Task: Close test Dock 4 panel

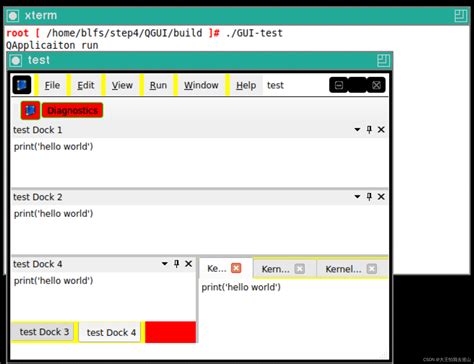Action: (x=189, y=264)
